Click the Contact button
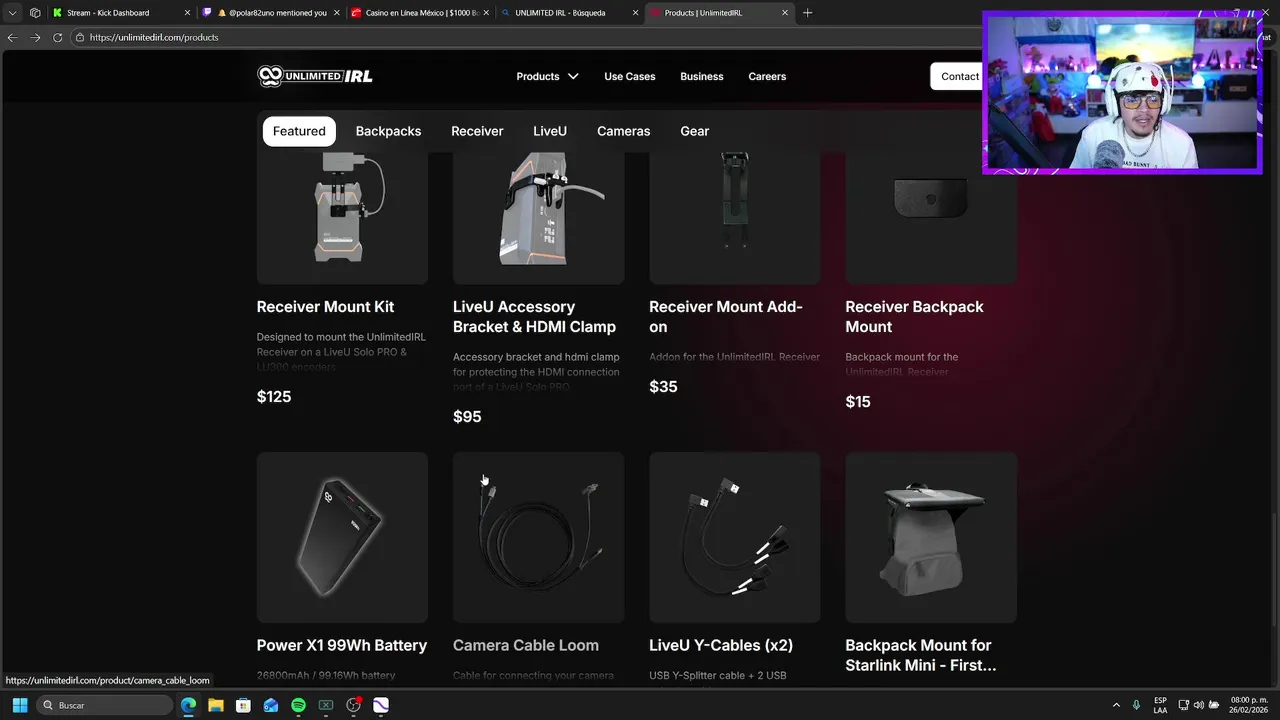Viewport: 1280px width, 720px height. 957,76
